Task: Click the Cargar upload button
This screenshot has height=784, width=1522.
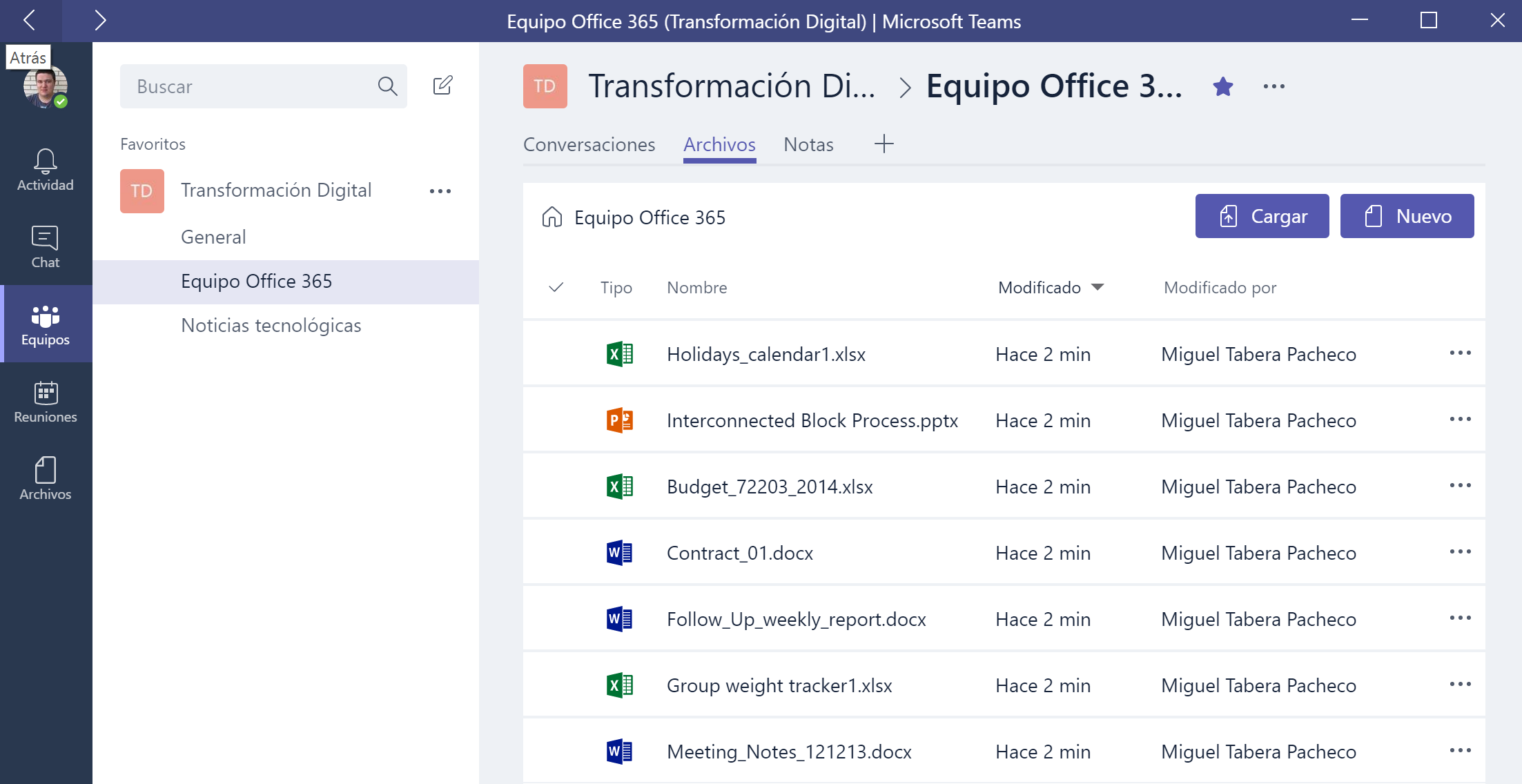Action: click(x=1262, y=216)
